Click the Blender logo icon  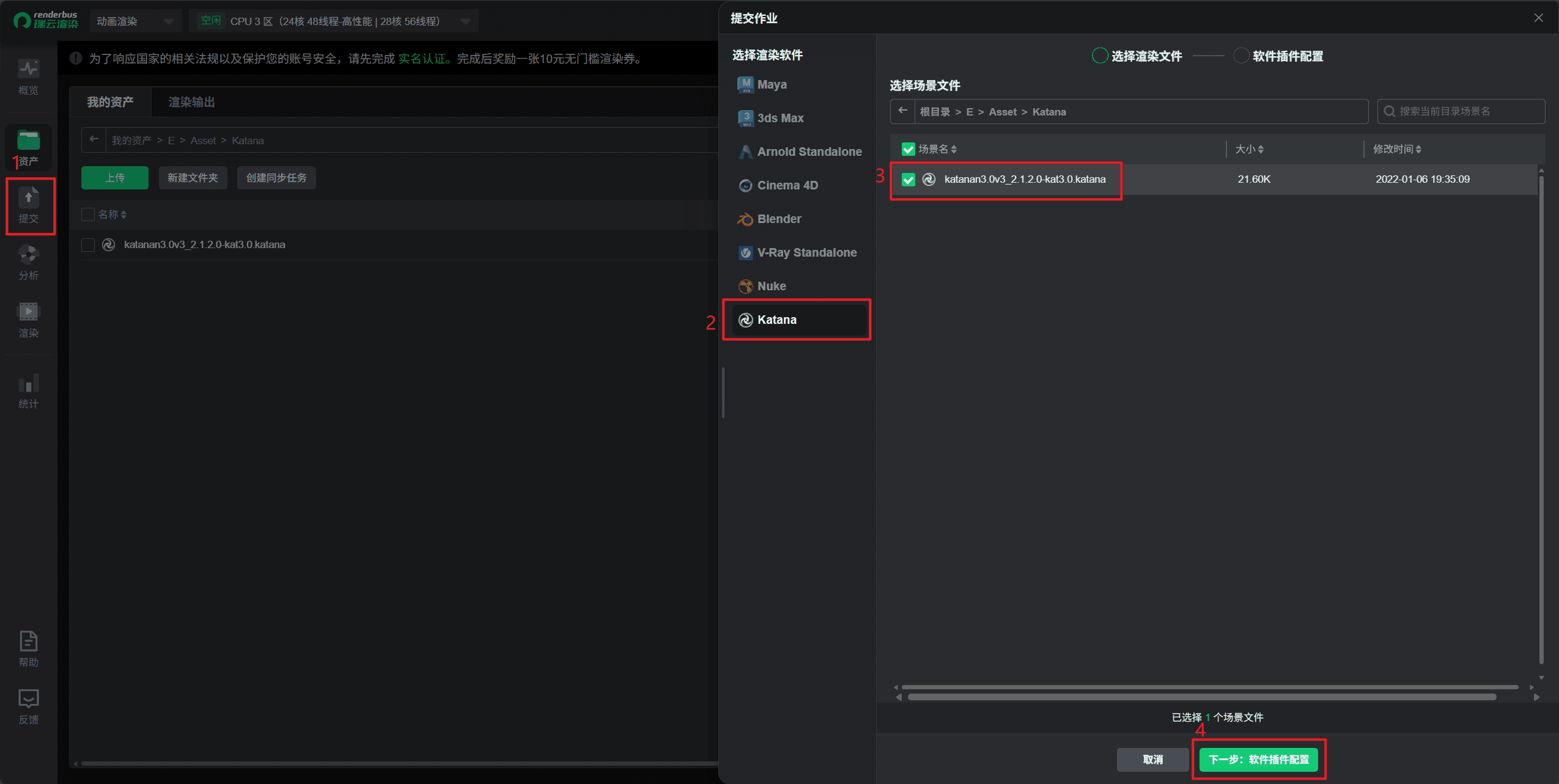745,219
